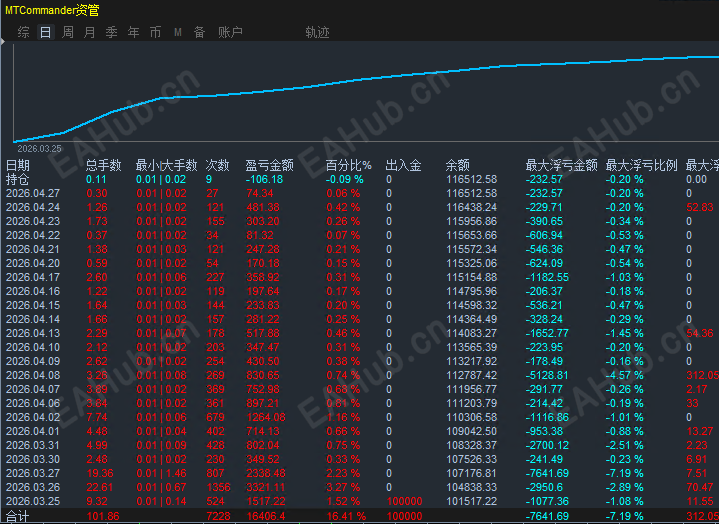Screen dimensions: 719x524
Task: Click the total lots value 101.86
Action: 103,516
